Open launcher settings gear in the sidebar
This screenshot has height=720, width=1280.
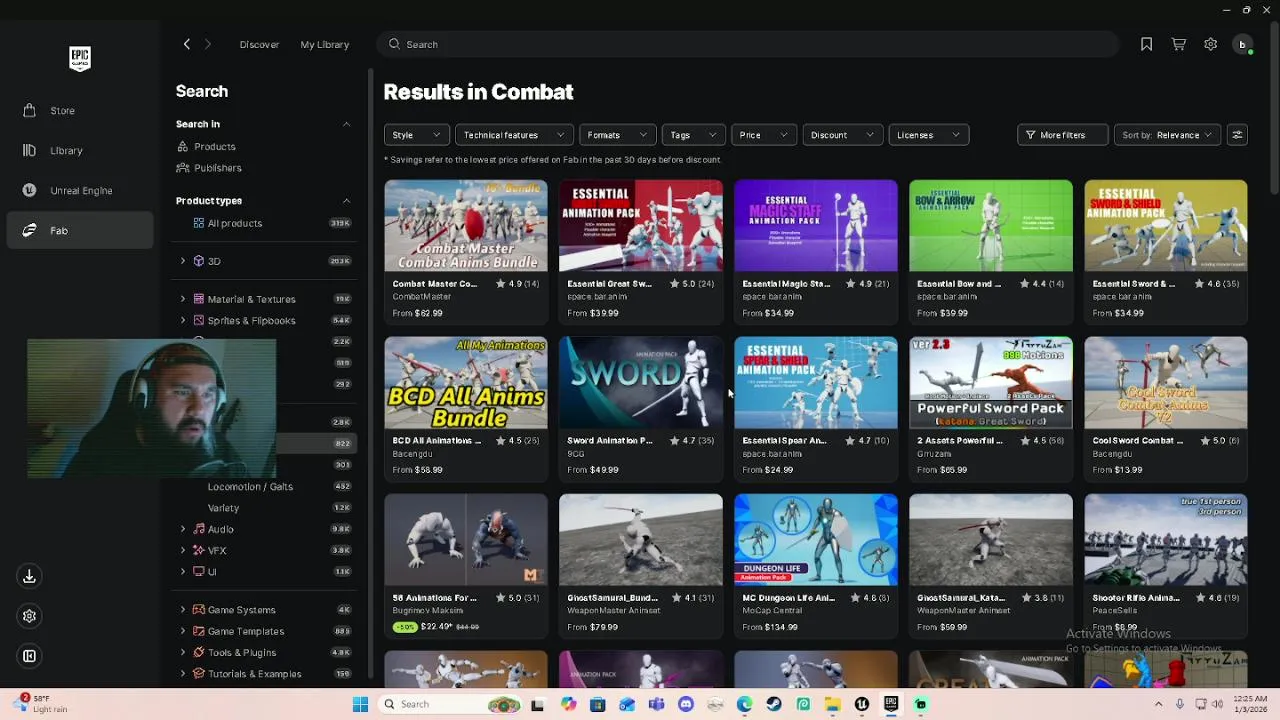tap(29, 616)
